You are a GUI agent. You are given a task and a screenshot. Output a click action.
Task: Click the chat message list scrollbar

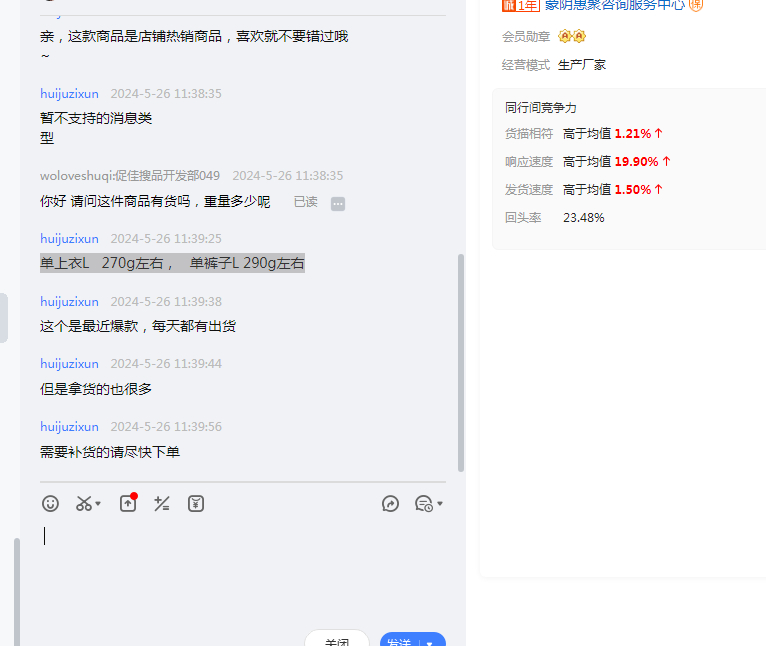click(461, 363)
